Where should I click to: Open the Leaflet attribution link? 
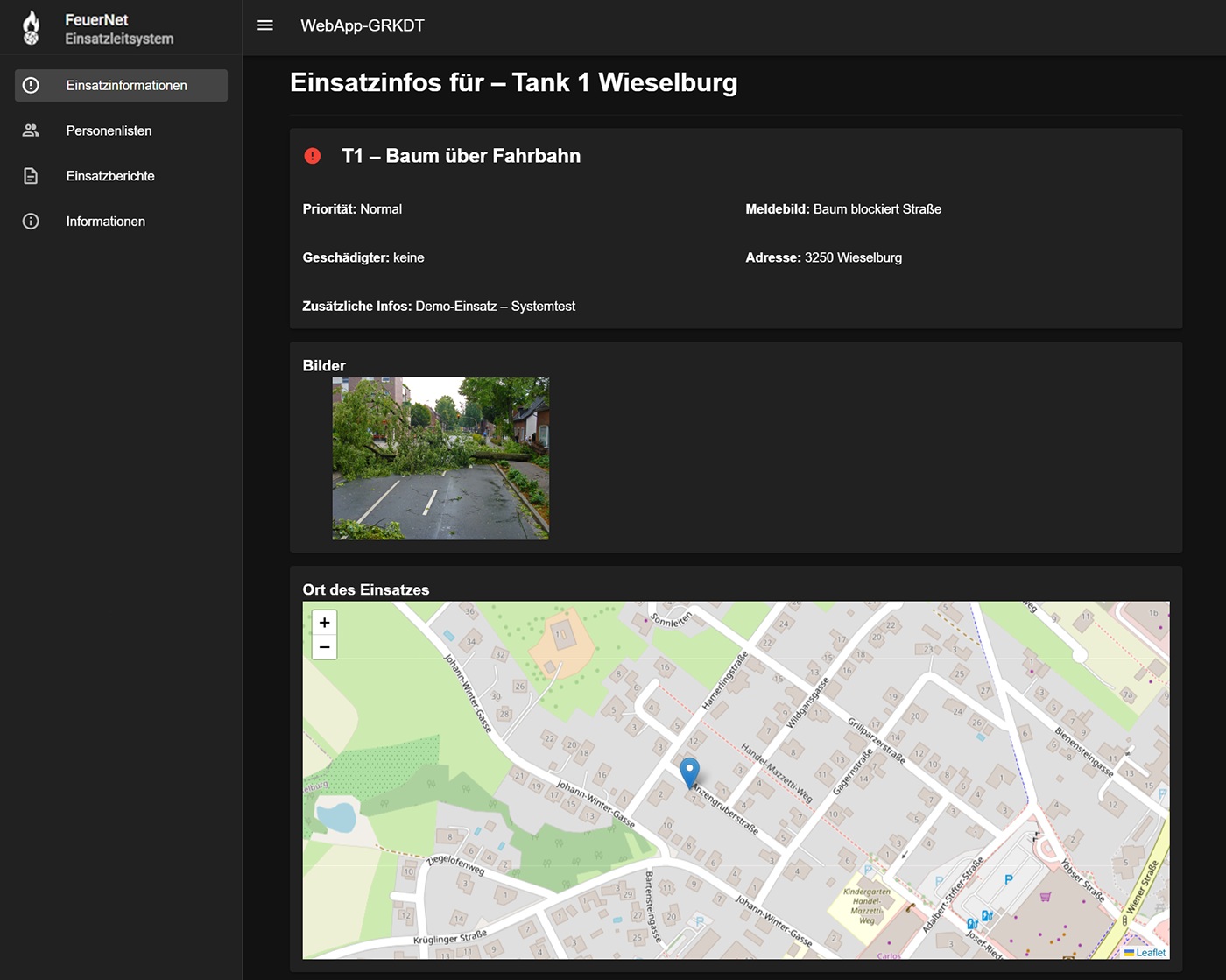[1150, 952]
